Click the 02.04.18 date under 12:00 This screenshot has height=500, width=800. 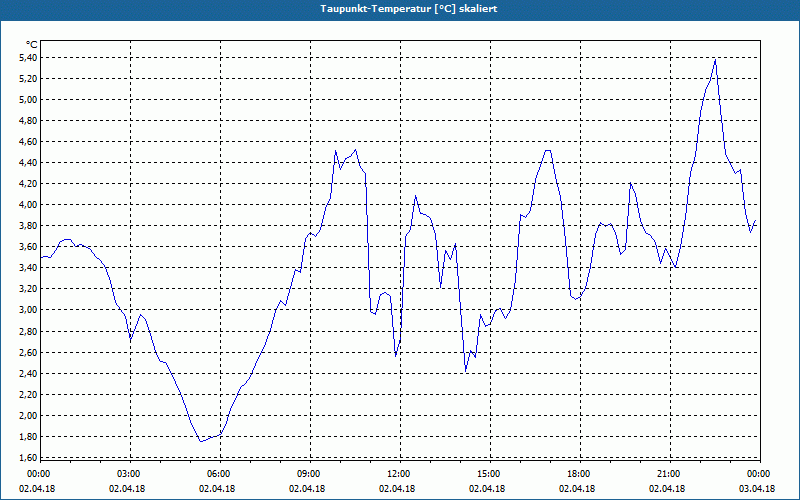[397, 488]
